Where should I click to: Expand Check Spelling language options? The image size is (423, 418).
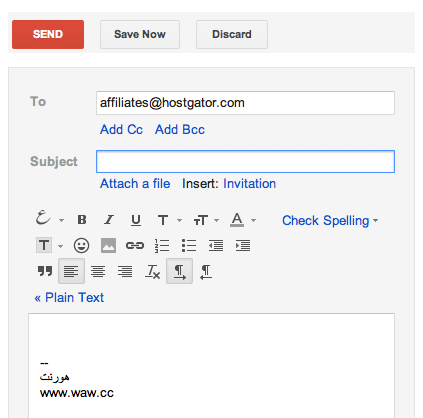[x=375, y=221]
